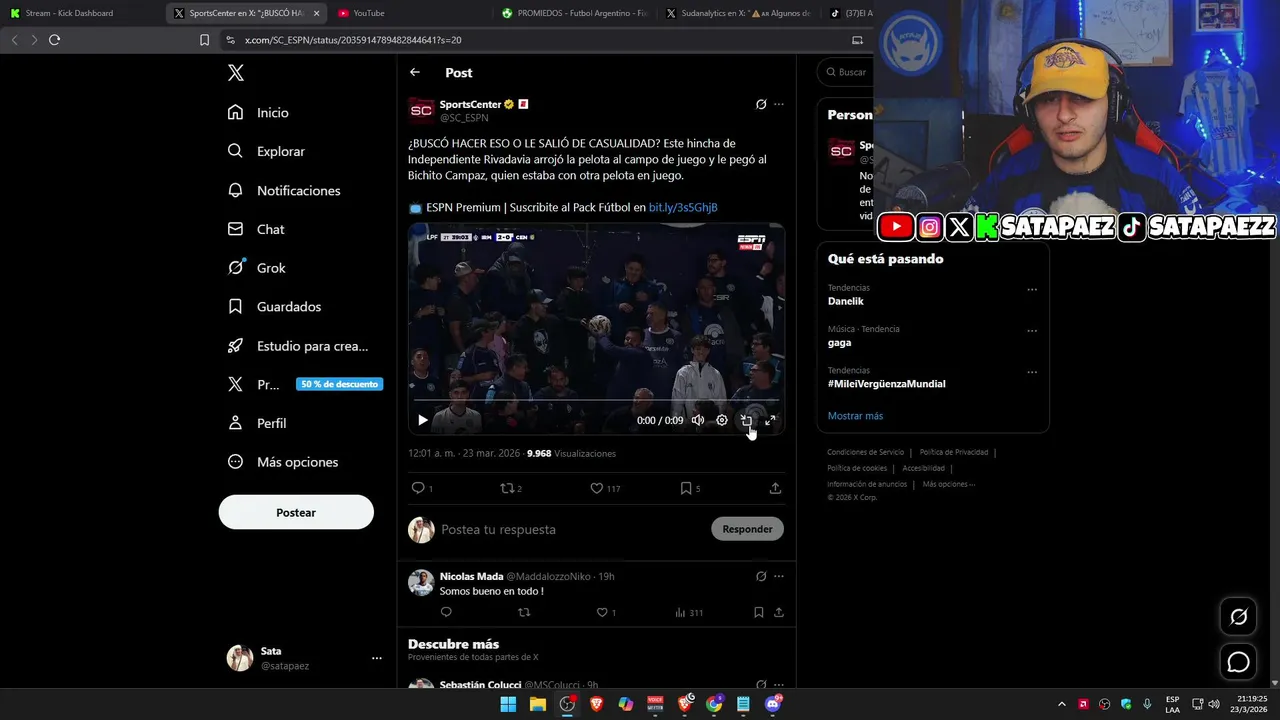
Task: Open Estudio para creadores item
Action: click(x=298, y=346)
